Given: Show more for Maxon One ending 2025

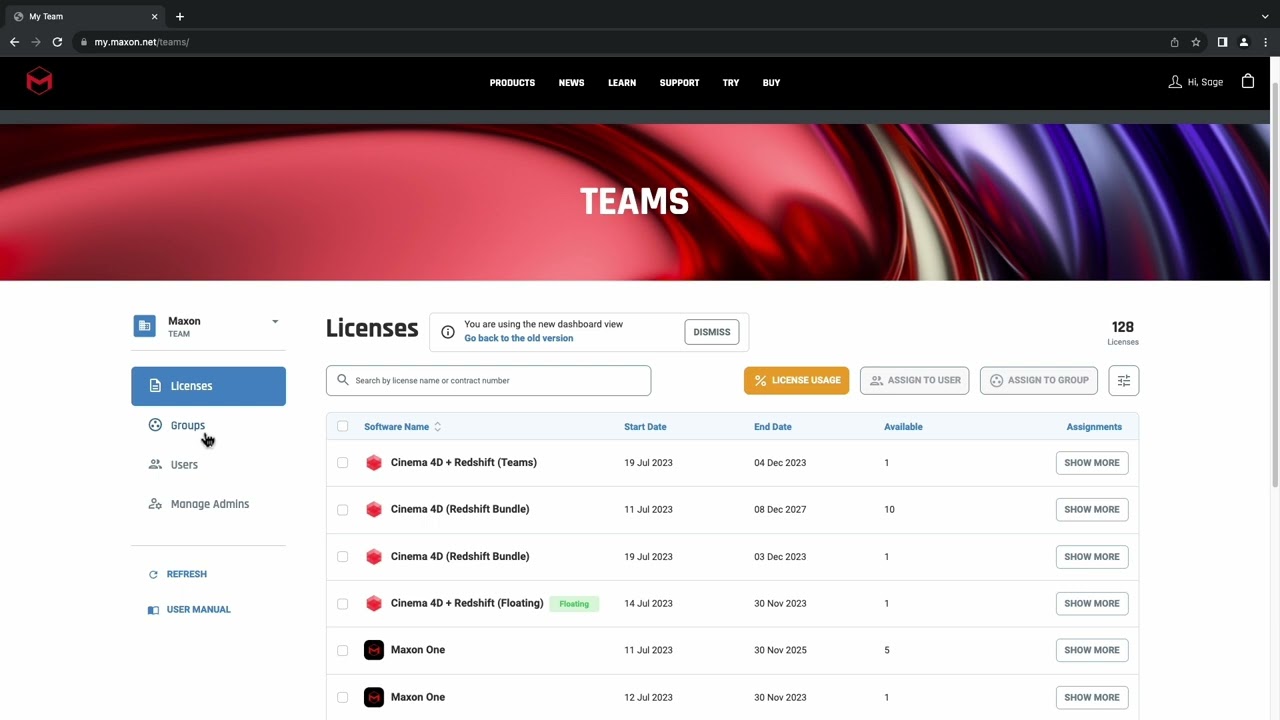Looking at the screenshot, I should (1092, 650).
